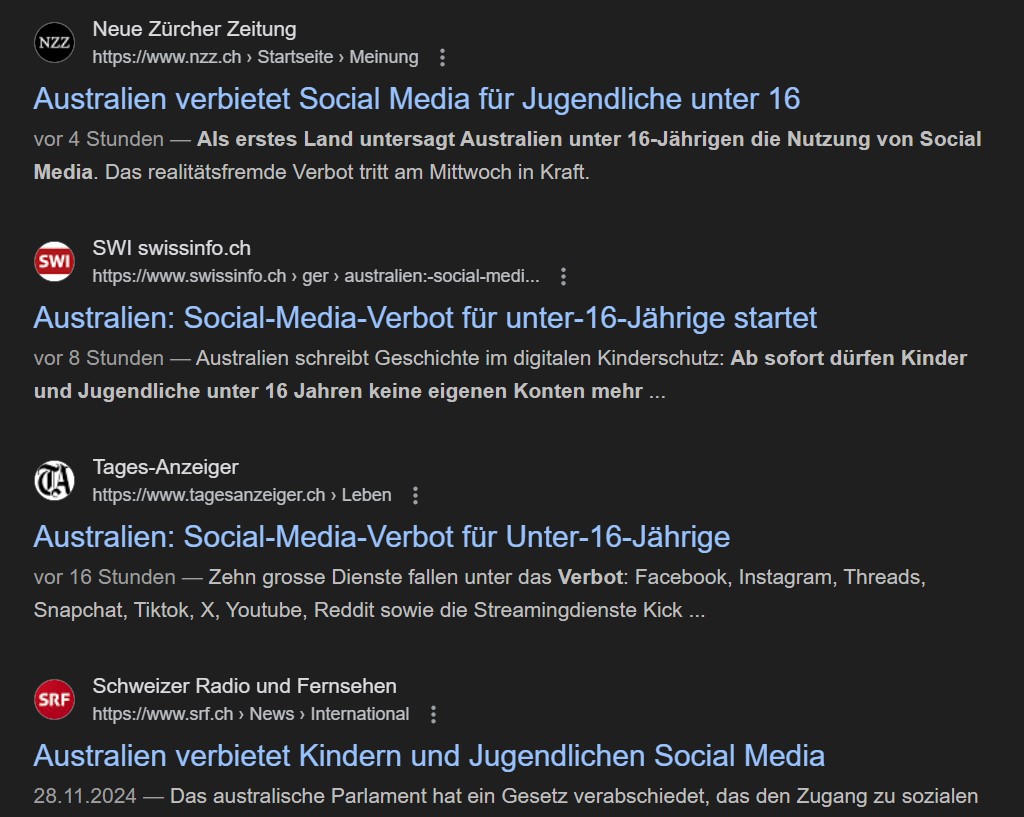1024x817 pixels.
Task: Open "Australien verbietet Social Media für Jugendliche unter 16"
Action: click(x=417, y=99)
